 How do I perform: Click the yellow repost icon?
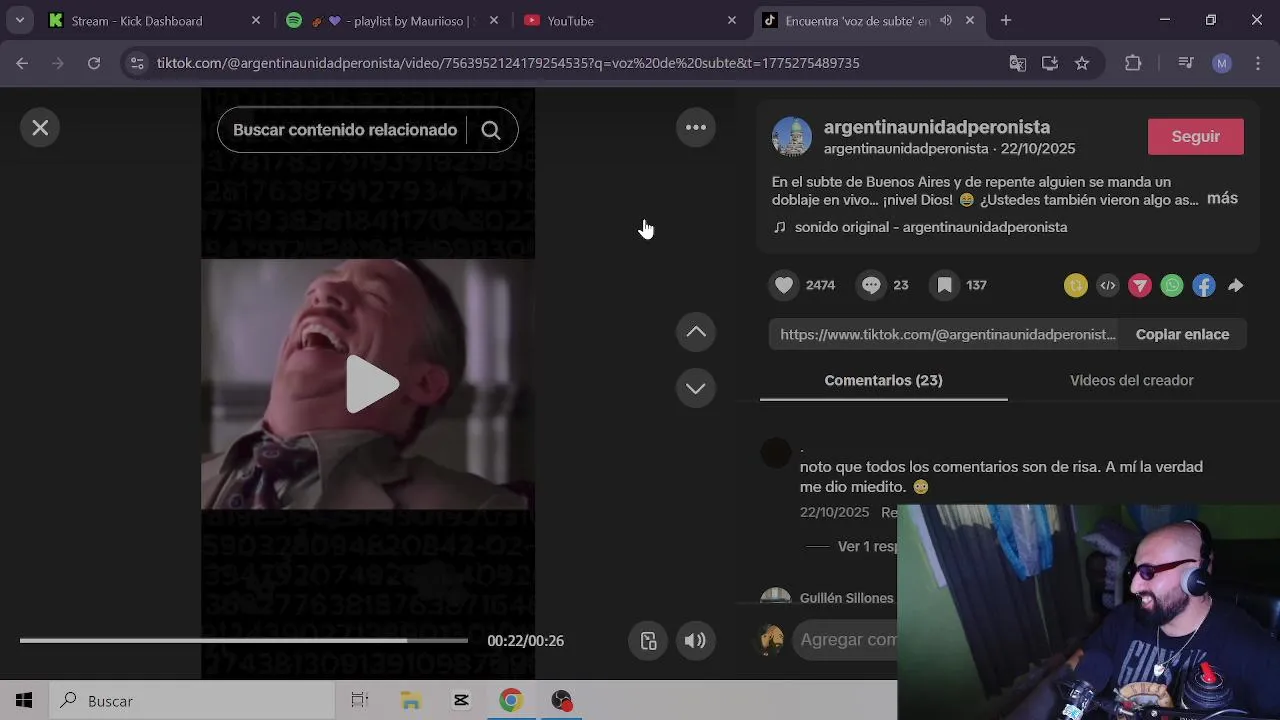click(1076, 286)
